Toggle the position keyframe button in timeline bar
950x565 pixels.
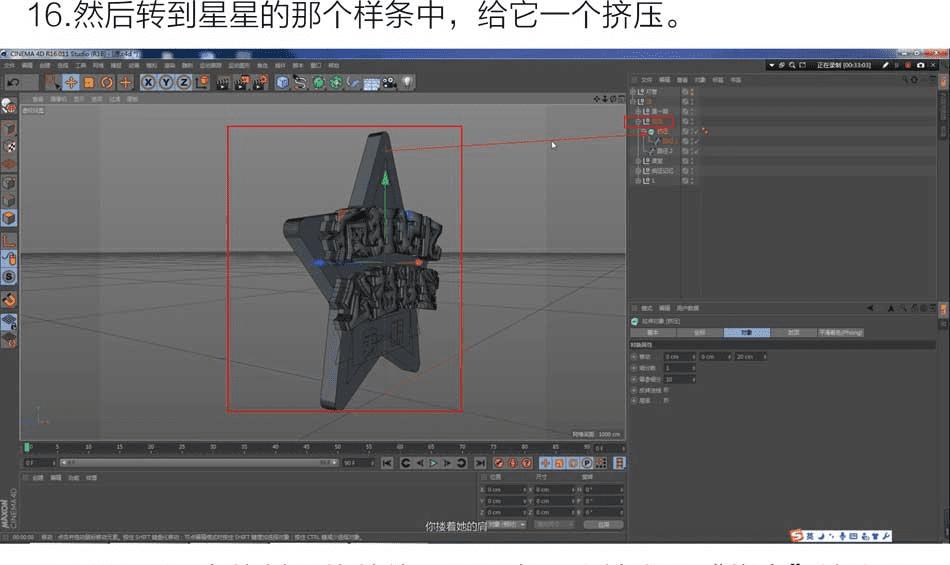click(545, 463)
